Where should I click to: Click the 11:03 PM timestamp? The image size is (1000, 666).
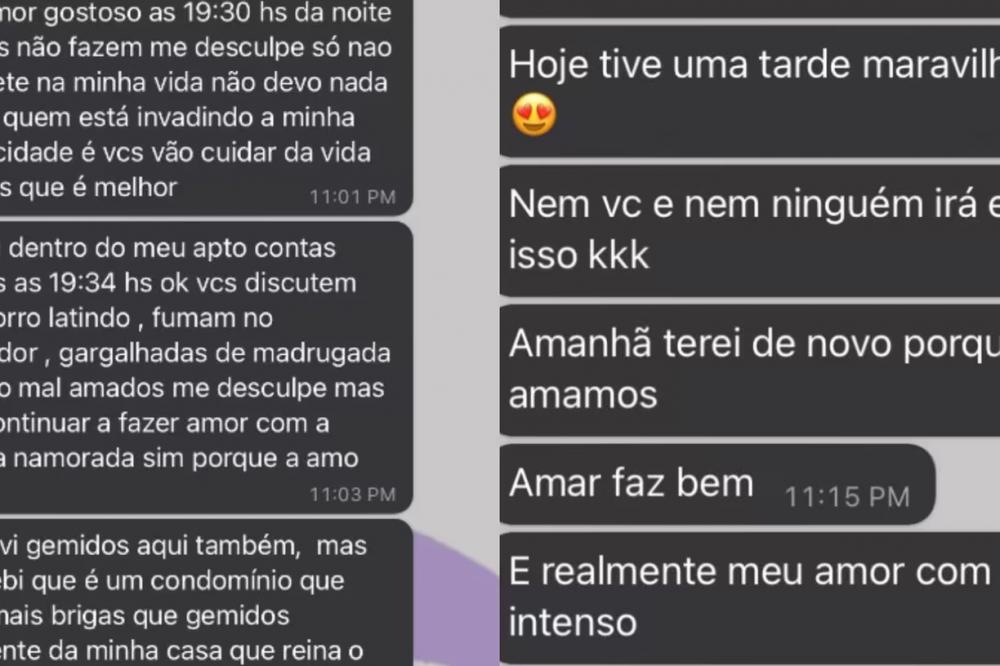click(353, 494)
